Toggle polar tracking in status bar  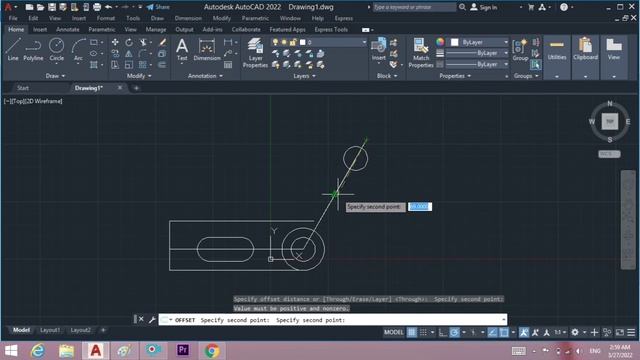[454, 332]
